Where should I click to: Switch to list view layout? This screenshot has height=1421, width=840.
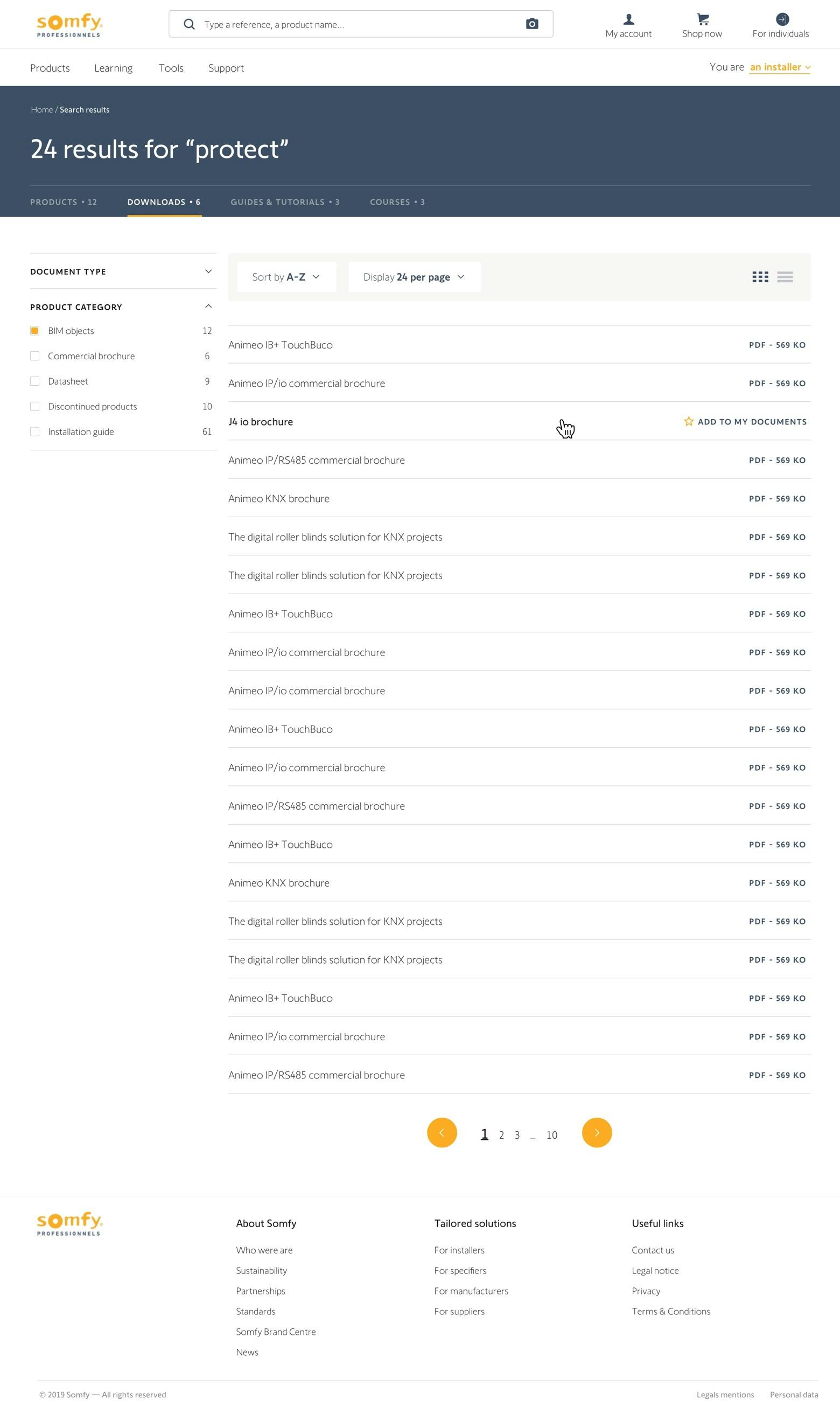click(785, 277)
